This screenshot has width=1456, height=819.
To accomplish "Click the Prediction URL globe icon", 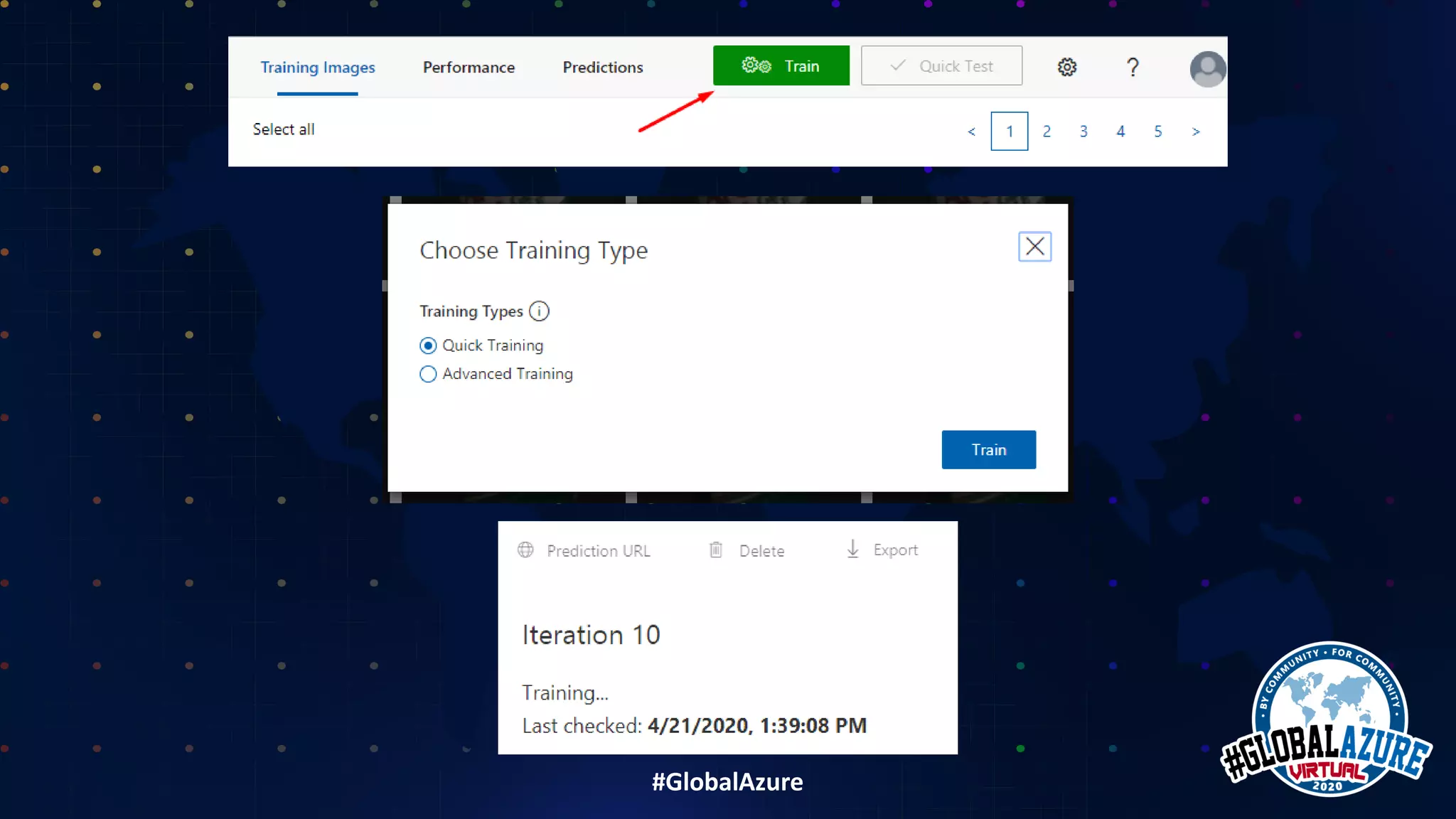I will (x=525, y=550).
